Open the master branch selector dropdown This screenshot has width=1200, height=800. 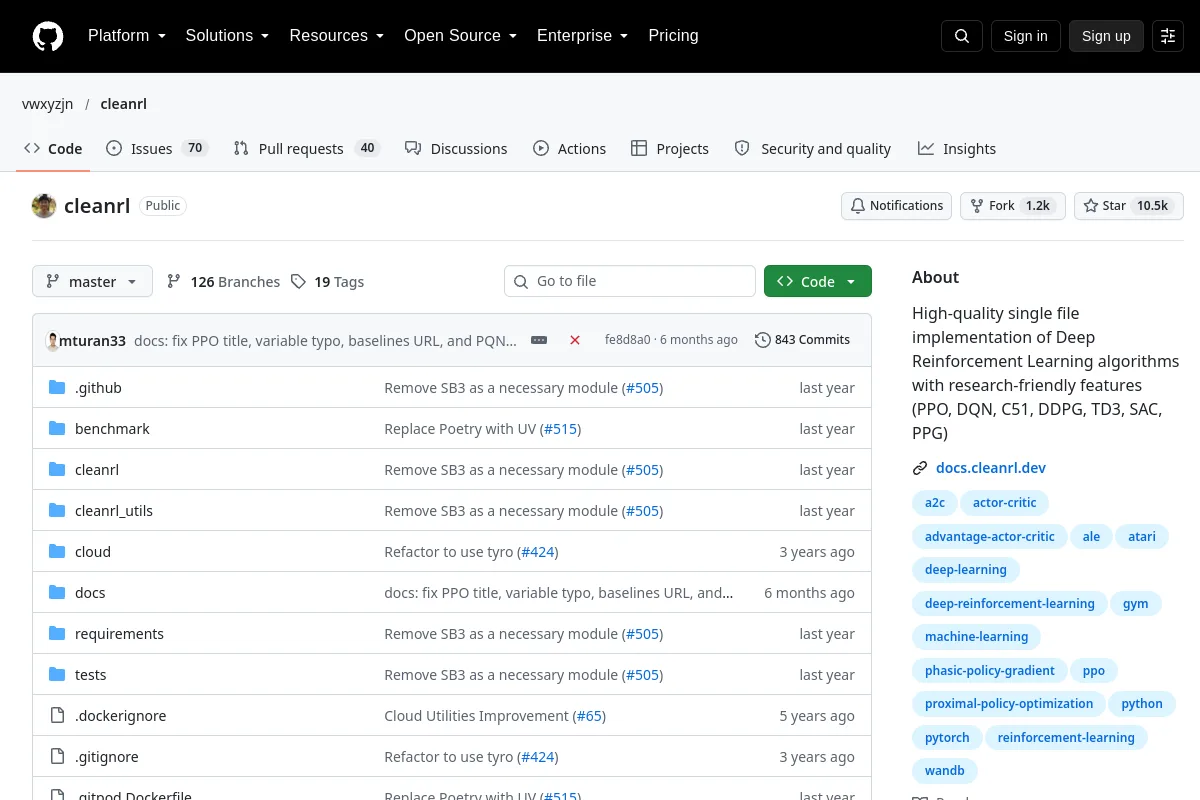pyautogui.click(x=92, y=282)
